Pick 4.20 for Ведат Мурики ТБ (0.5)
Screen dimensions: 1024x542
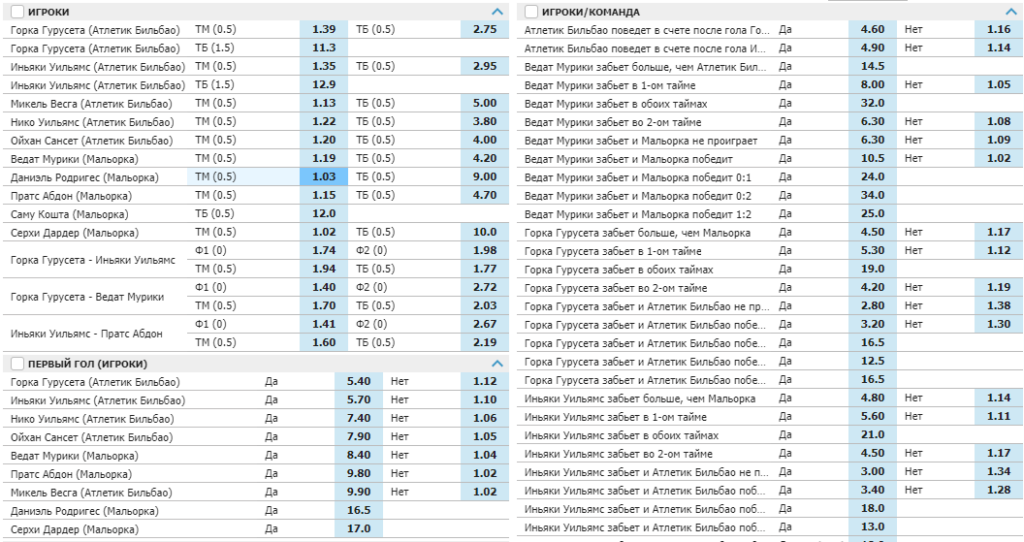[485, 158]
